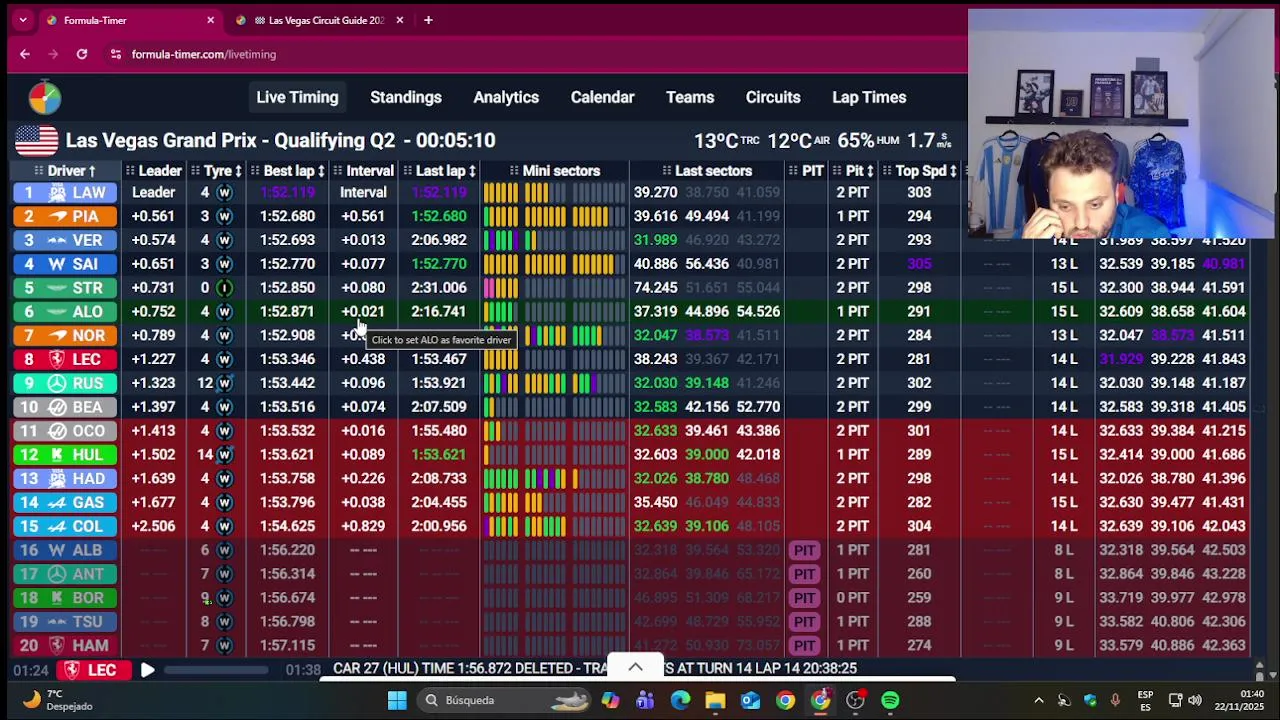Click the wet tyre icon in LAW's row
Image resolution: width=1280 pixels, height=720 pixels.
[224, 192]
